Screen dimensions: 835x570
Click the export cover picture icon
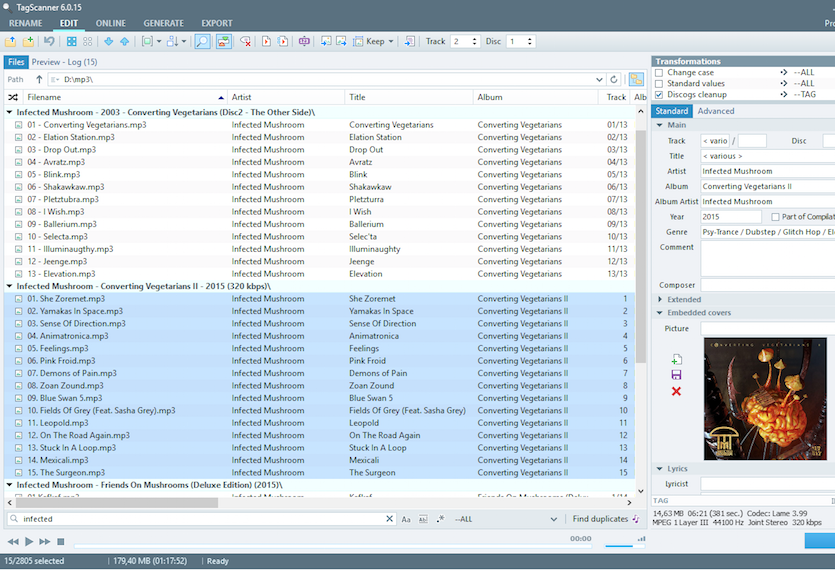pos(341,41)
